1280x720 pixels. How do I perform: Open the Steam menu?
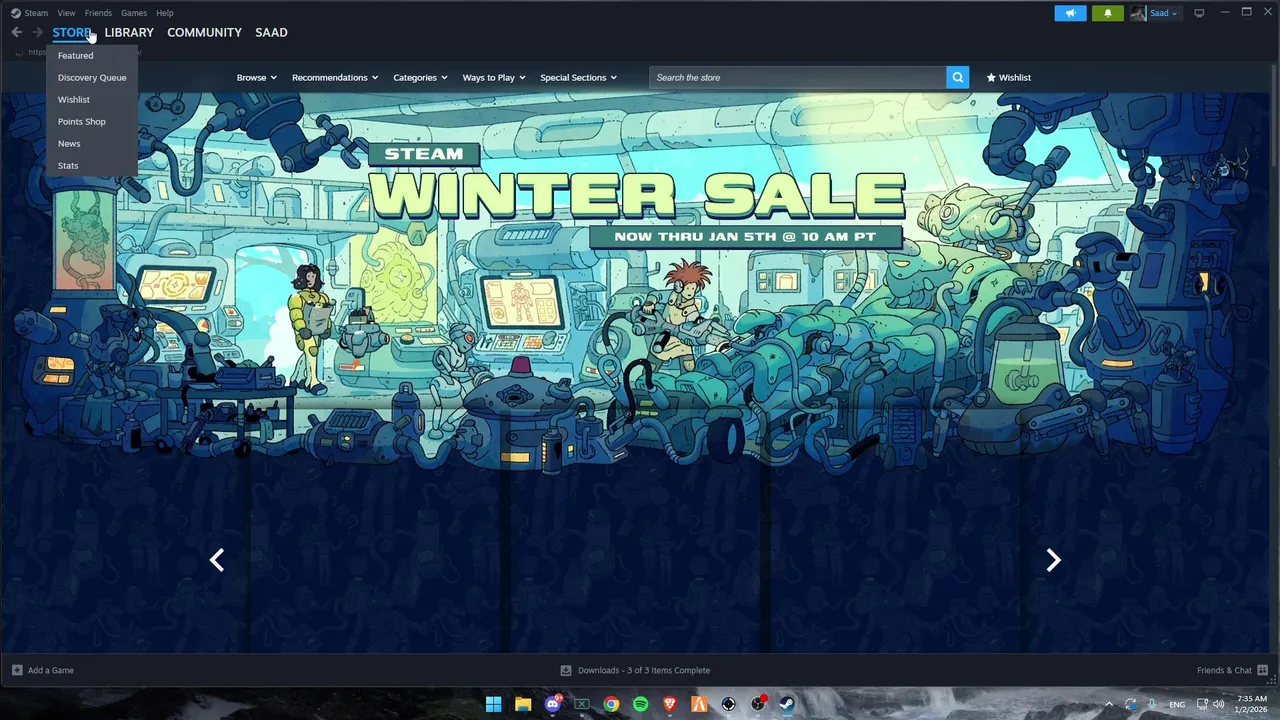36,13
